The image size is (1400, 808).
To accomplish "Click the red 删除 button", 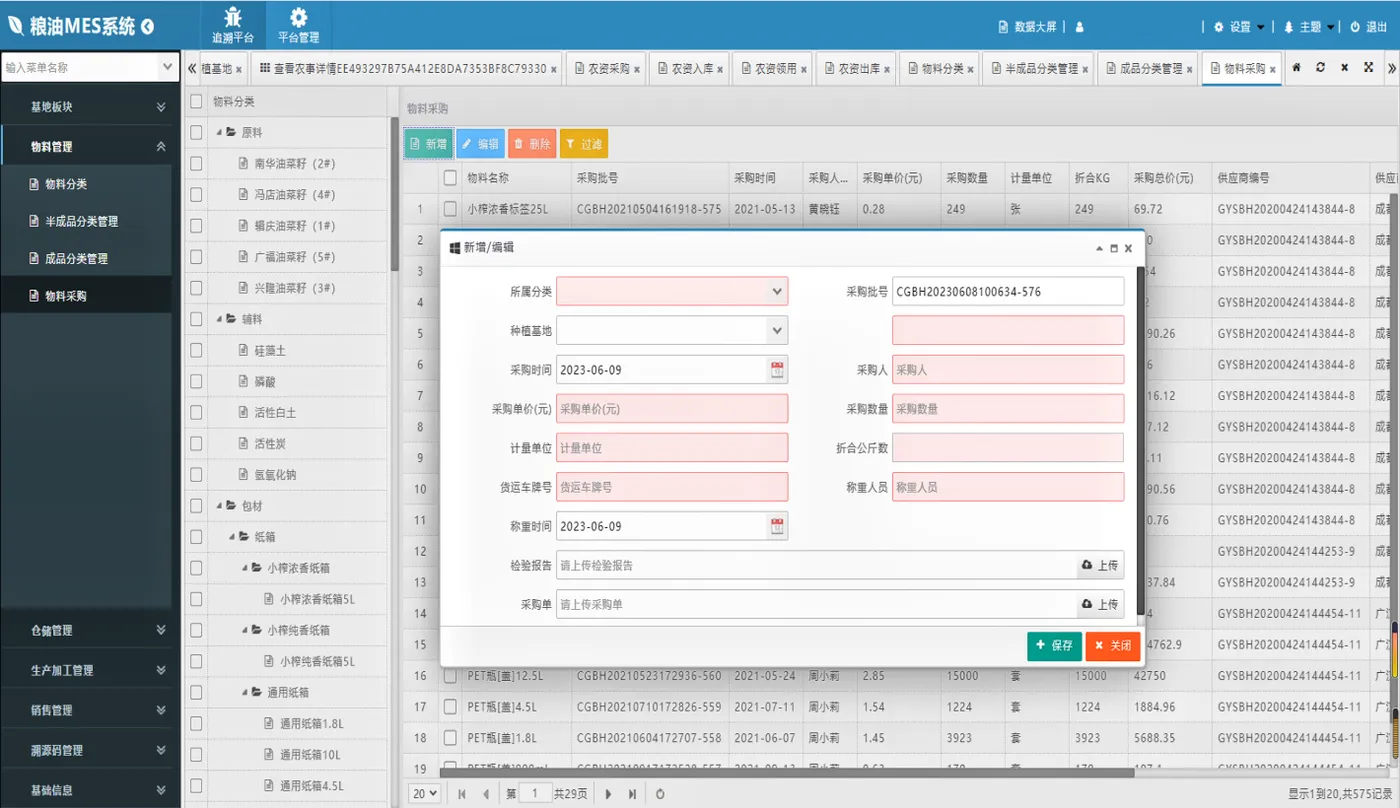I will [x=532, y=144].
